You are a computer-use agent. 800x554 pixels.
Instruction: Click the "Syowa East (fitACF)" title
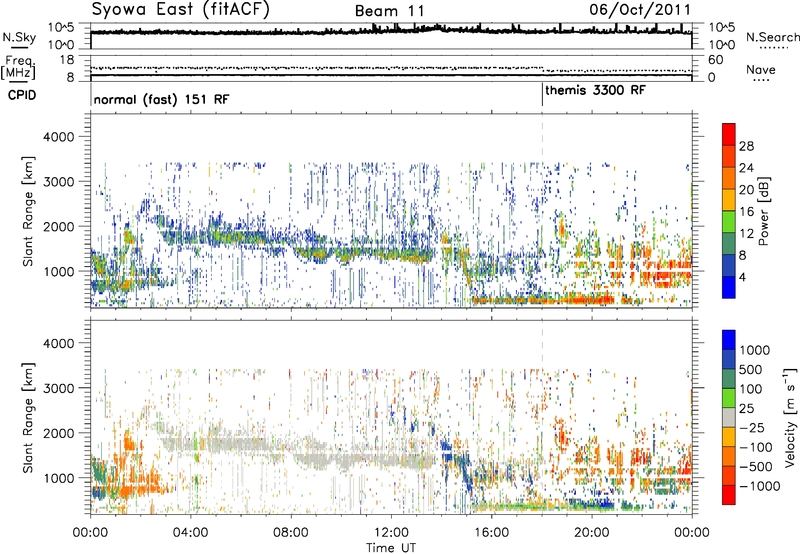tap(180, 9)
